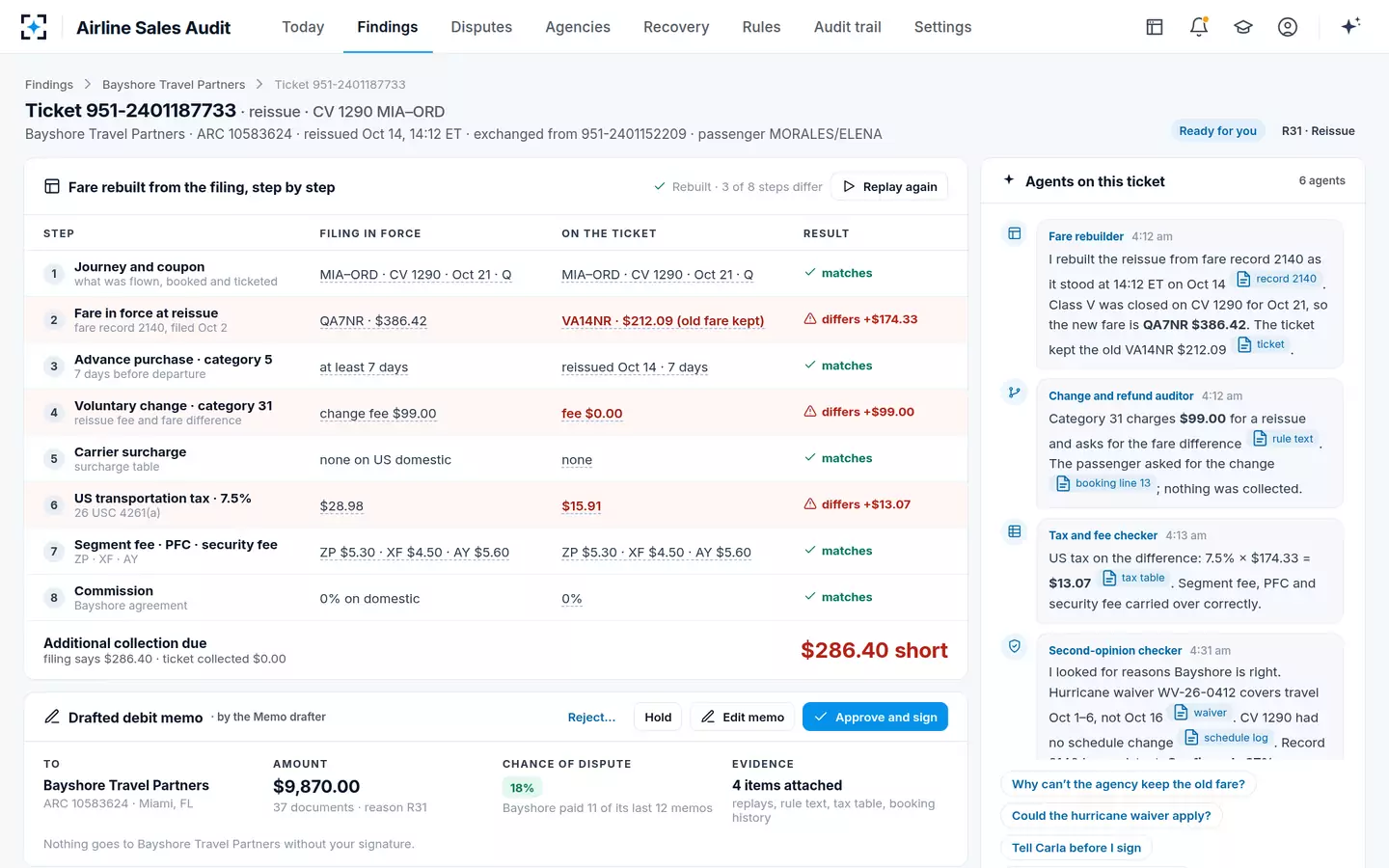Open the Settings tab
The image size is (1389, 868).
pyautogui.click(x=942, y=27)
